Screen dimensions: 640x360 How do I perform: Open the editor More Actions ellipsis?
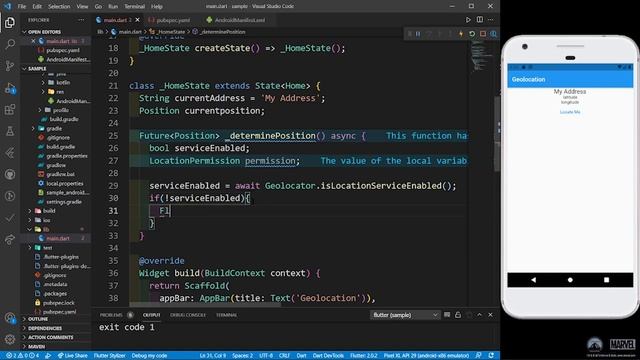491,20
